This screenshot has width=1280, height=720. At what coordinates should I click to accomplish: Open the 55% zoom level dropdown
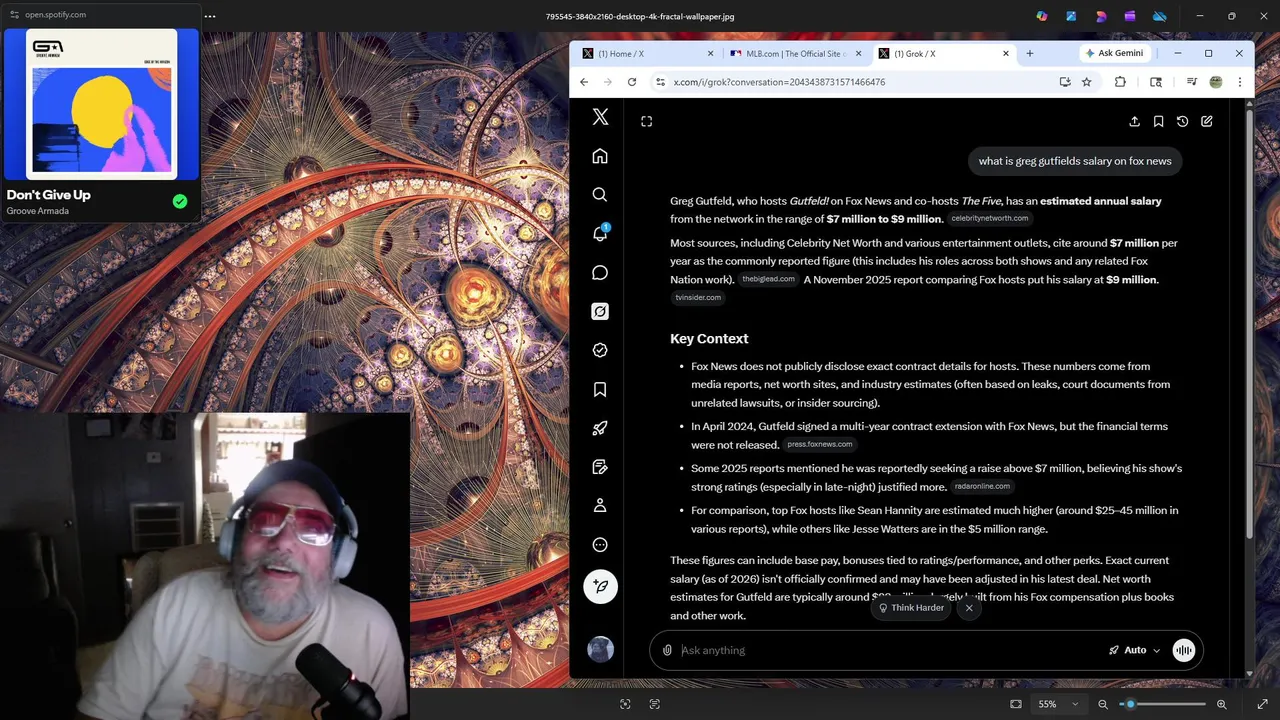[x=1057, y=704]
